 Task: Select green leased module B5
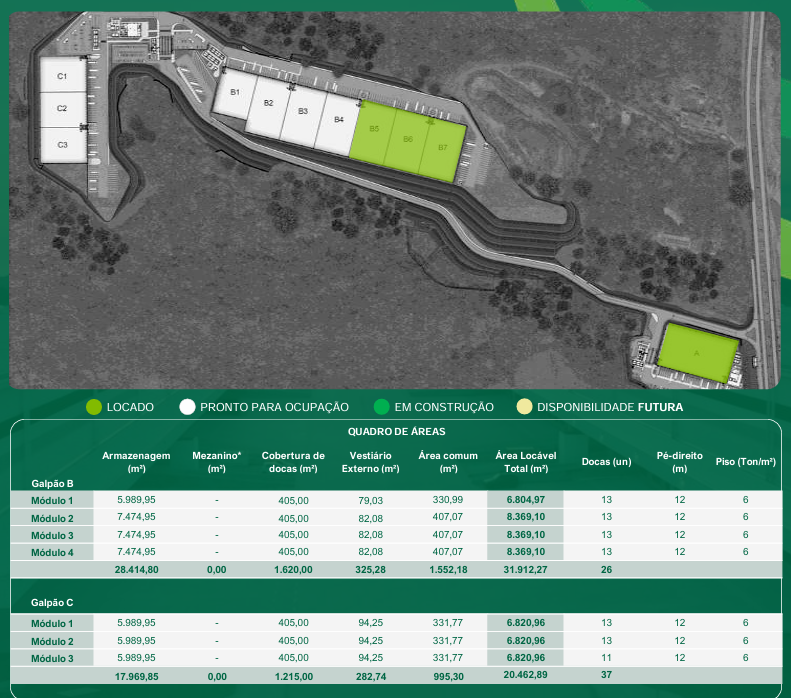[373, 132]
